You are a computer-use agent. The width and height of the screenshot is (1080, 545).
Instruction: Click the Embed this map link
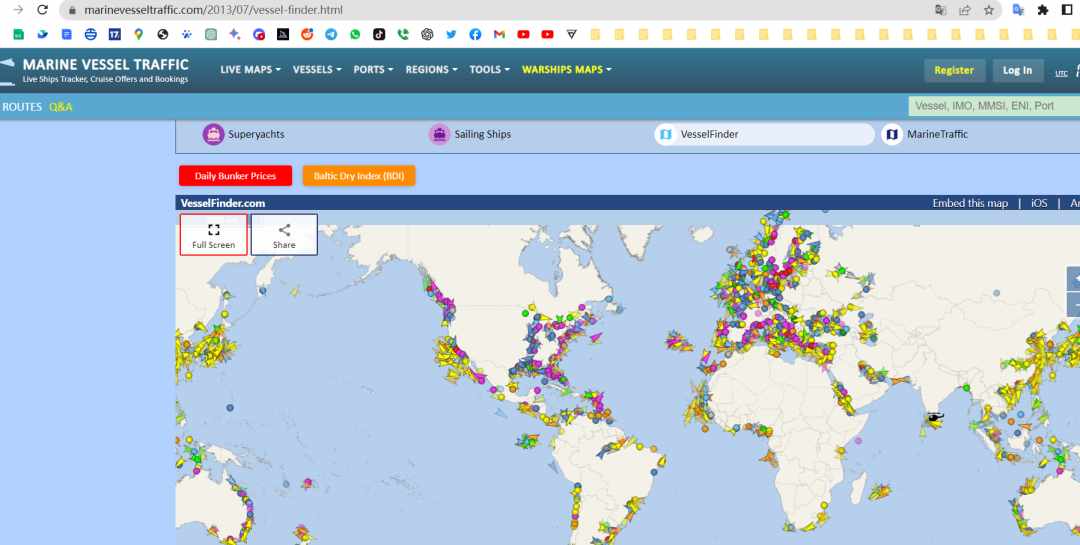970,203
